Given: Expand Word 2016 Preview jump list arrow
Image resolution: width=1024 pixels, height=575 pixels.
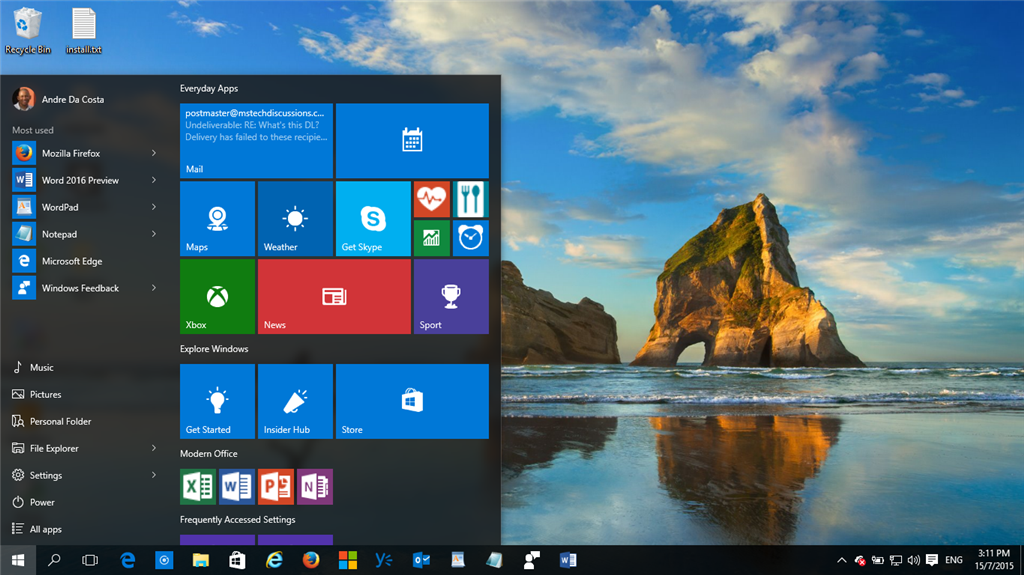Looking at the screenshot, I should pos(154,180).
